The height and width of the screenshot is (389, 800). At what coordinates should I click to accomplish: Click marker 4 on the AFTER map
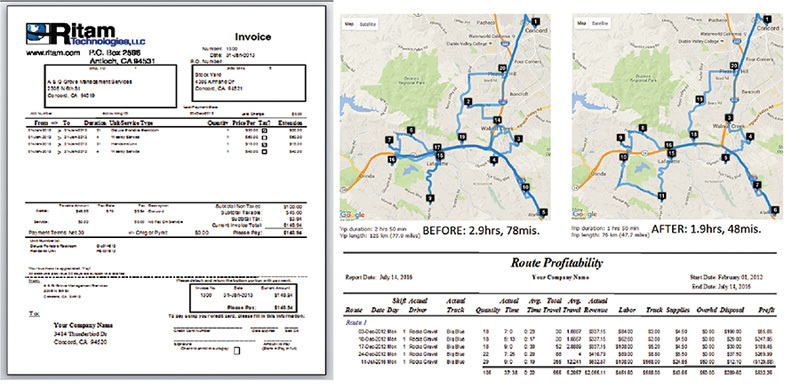[x=749, y=136]
